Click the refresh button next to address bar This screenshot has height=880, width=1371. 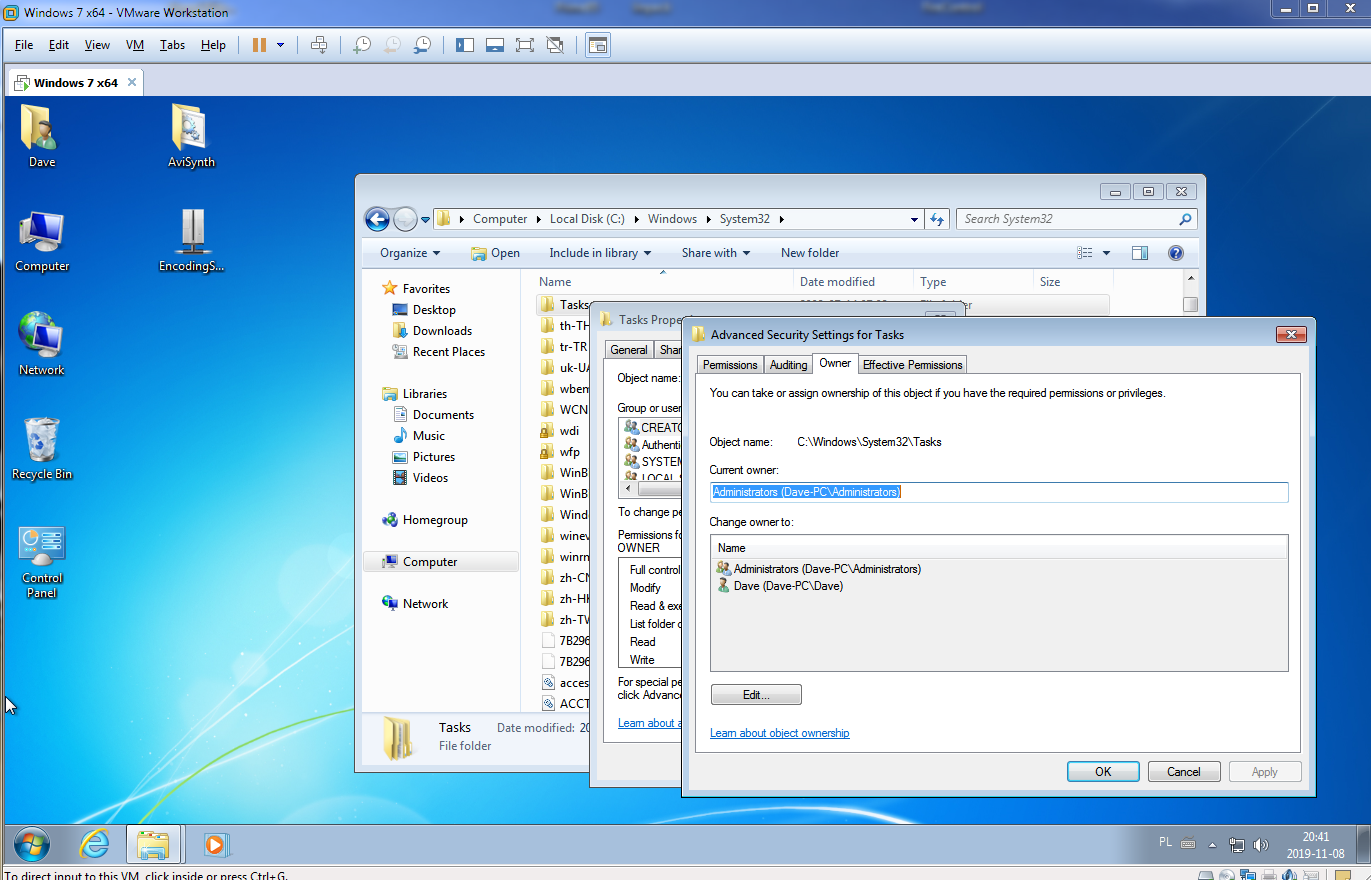(x=937, y=219)
